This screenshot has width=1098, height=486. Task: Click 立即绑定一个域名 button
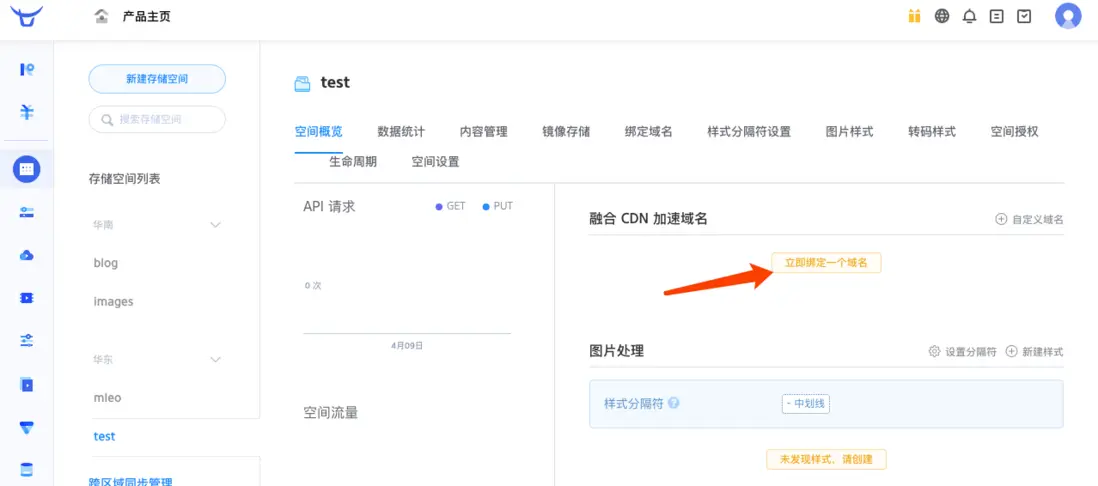point(826,263)
